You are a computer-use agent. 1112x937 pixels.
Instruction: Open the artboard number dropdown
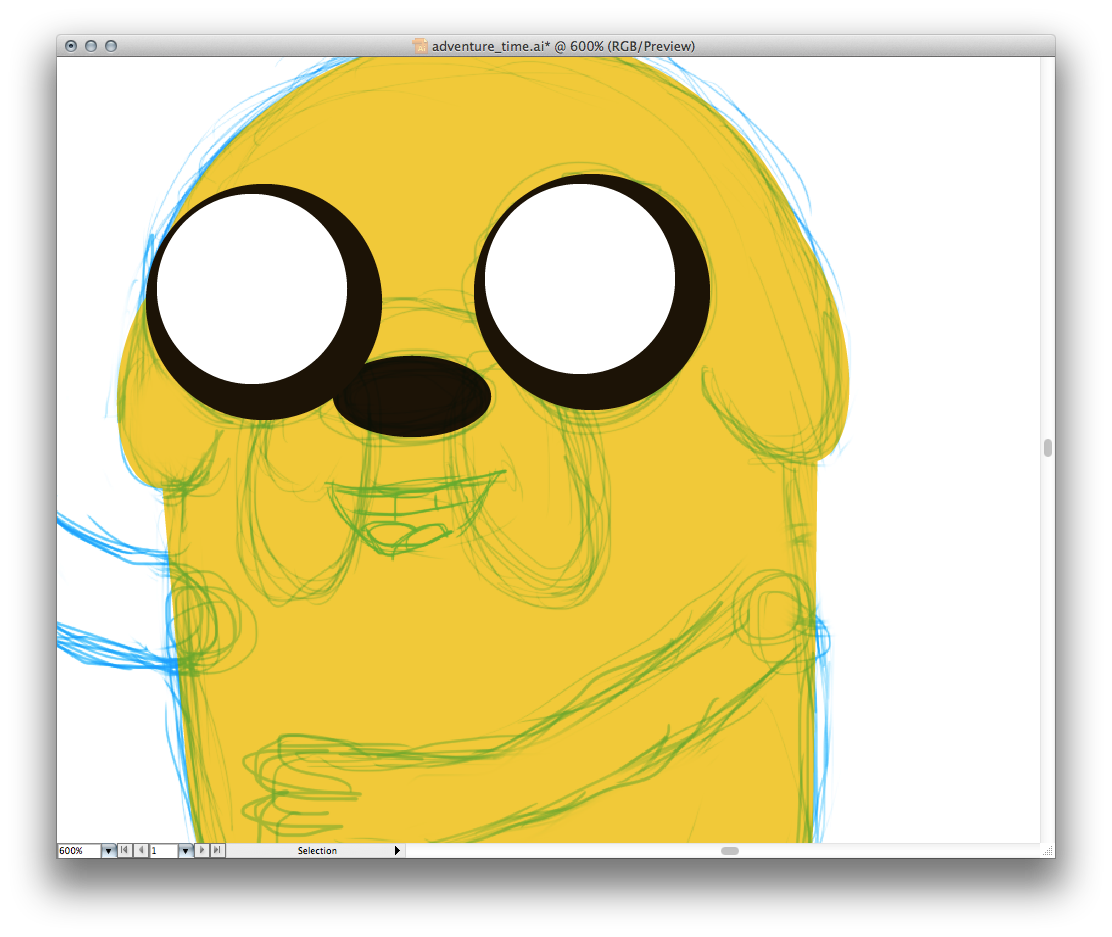pyautogui.click(x=185, y=851)
